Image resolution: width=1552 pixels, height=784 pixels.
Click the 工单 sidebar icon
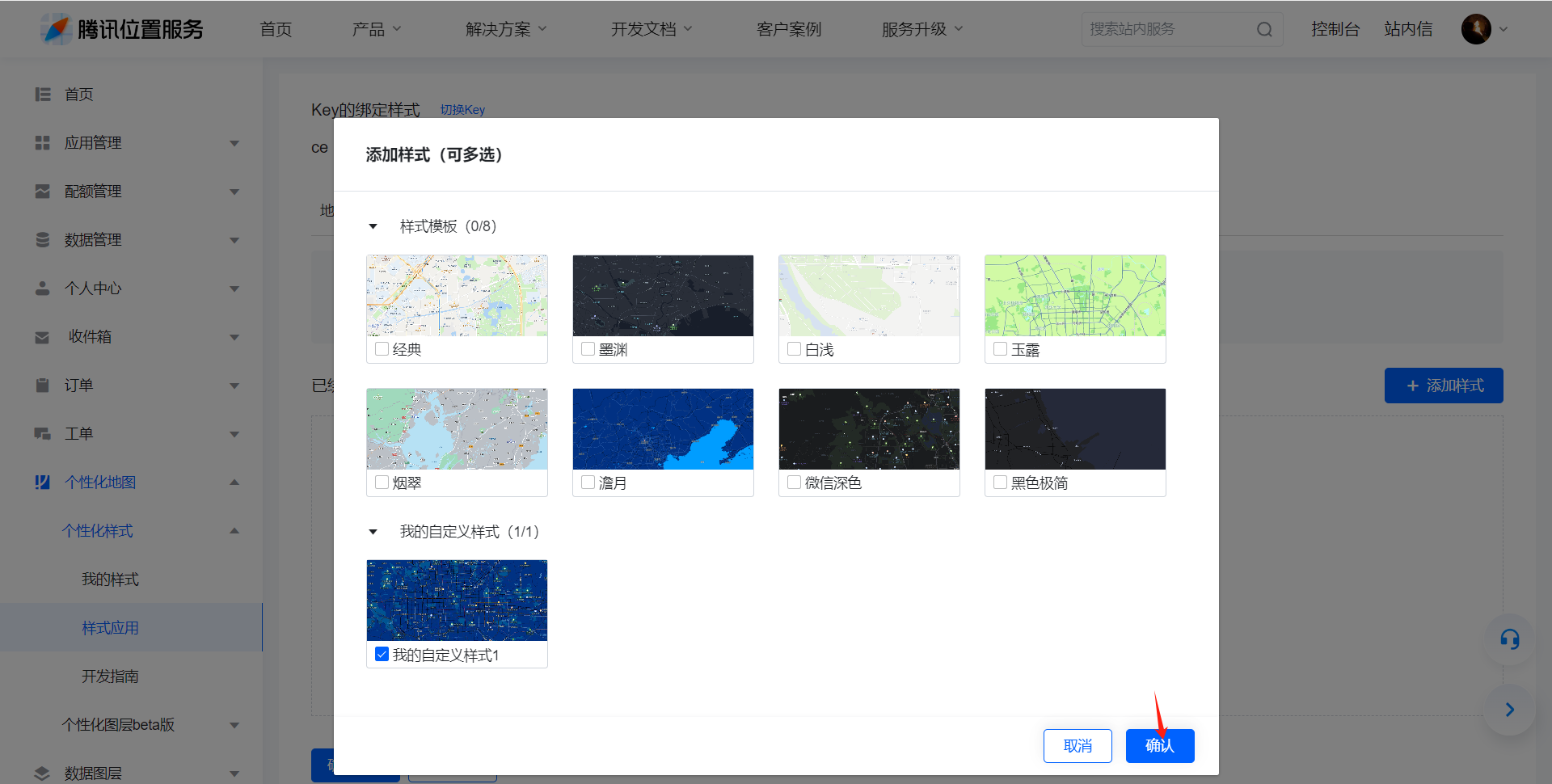click(43, 434)
